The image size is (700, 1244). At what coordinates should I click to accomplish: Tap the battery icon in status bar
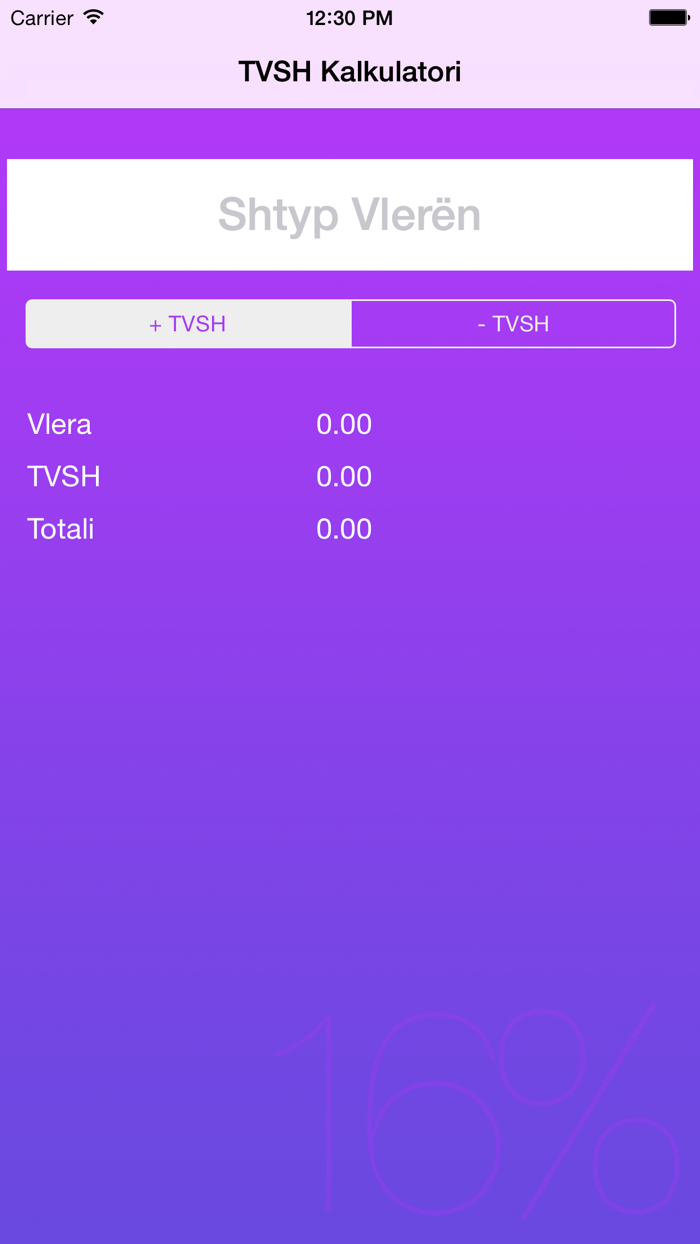click(x=668, y=17)
